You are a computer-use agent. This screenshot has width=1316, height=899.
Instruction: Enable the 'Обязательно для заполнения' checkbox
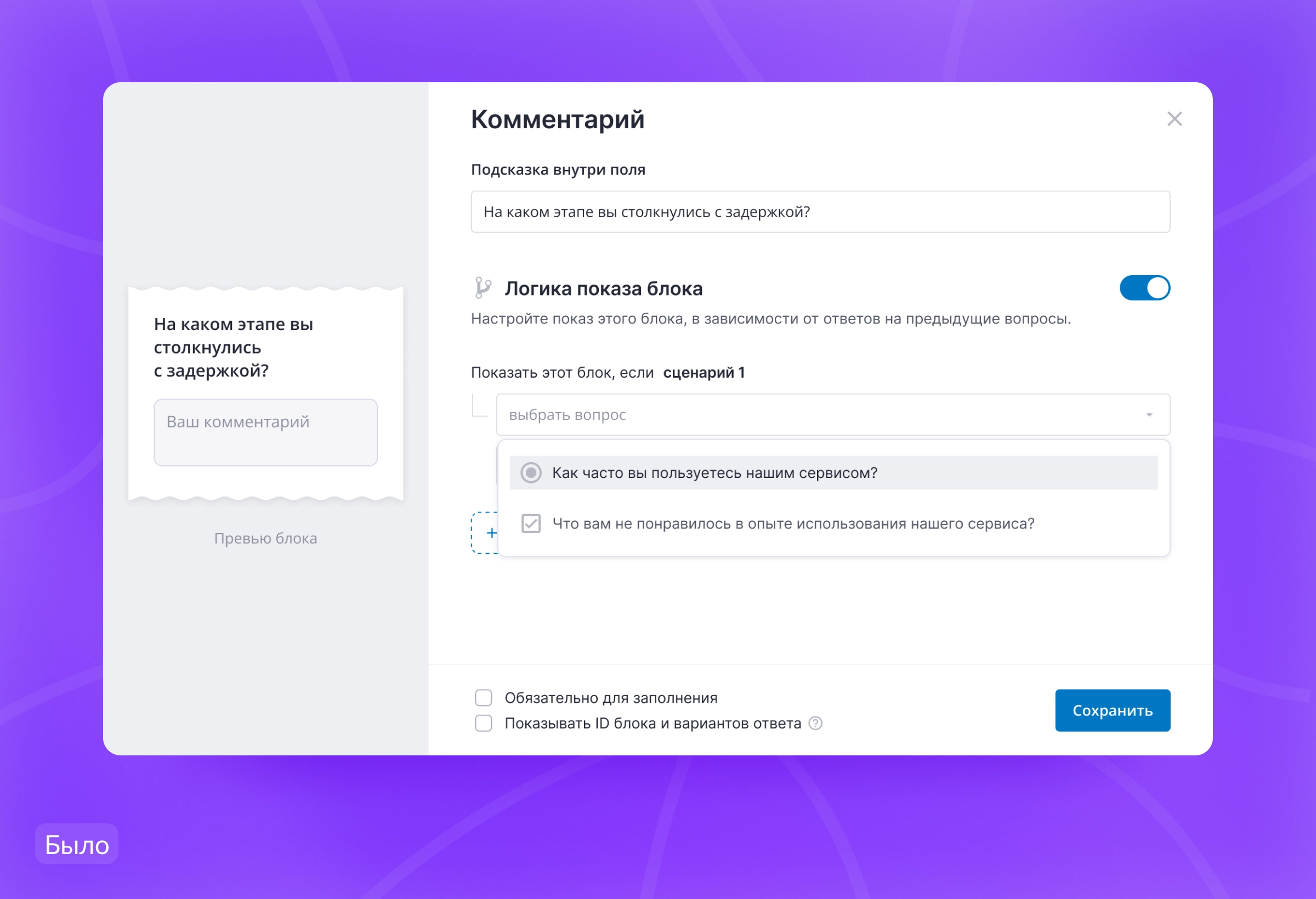tap(484, 697)
